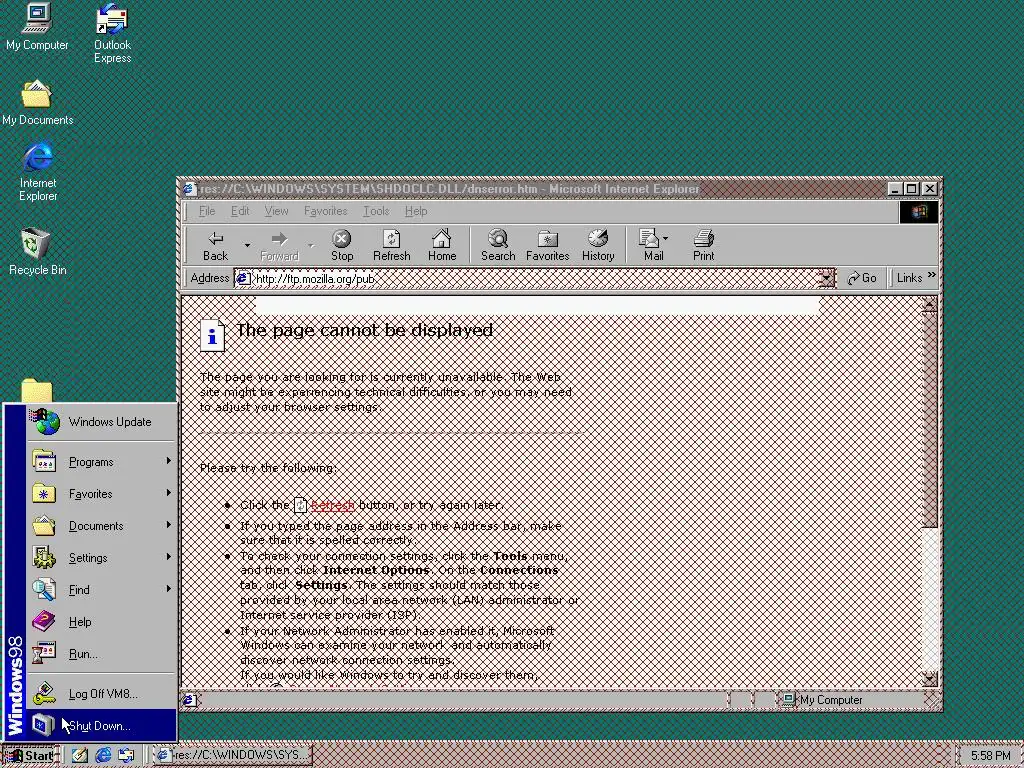Select the Internet Explorer taskbar button
The width and height of the screenshot is (1024, 768).
(x=232, y=756)
